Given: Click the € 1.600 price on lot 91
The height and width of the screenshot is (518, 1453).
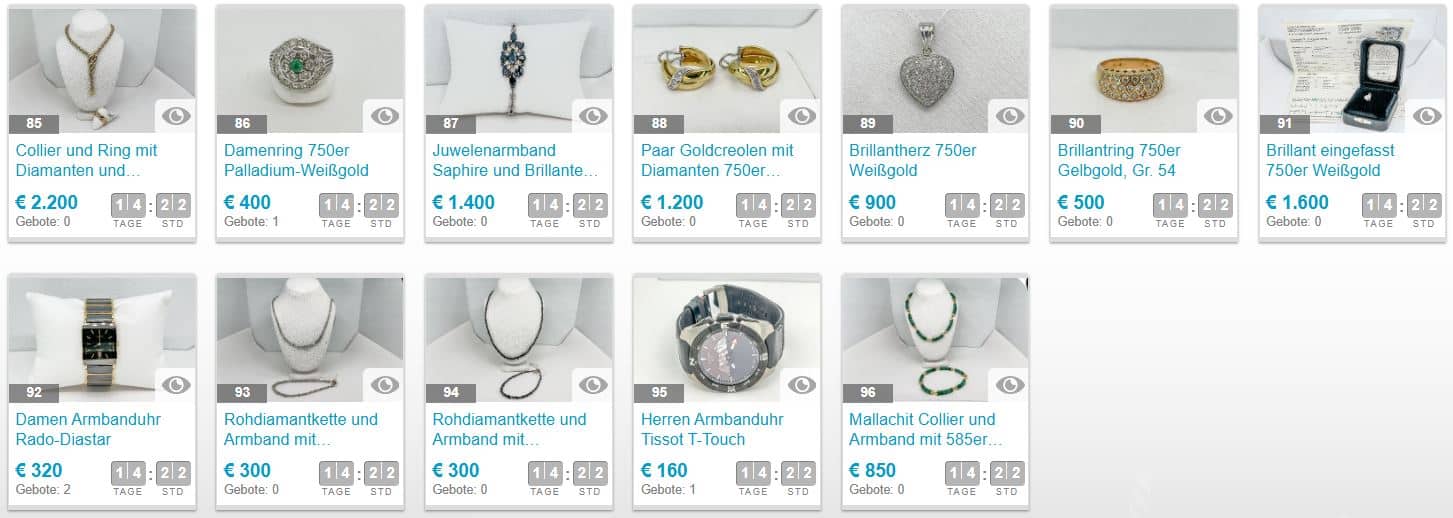Looking at the screenshot, I should click(1297, 202).
